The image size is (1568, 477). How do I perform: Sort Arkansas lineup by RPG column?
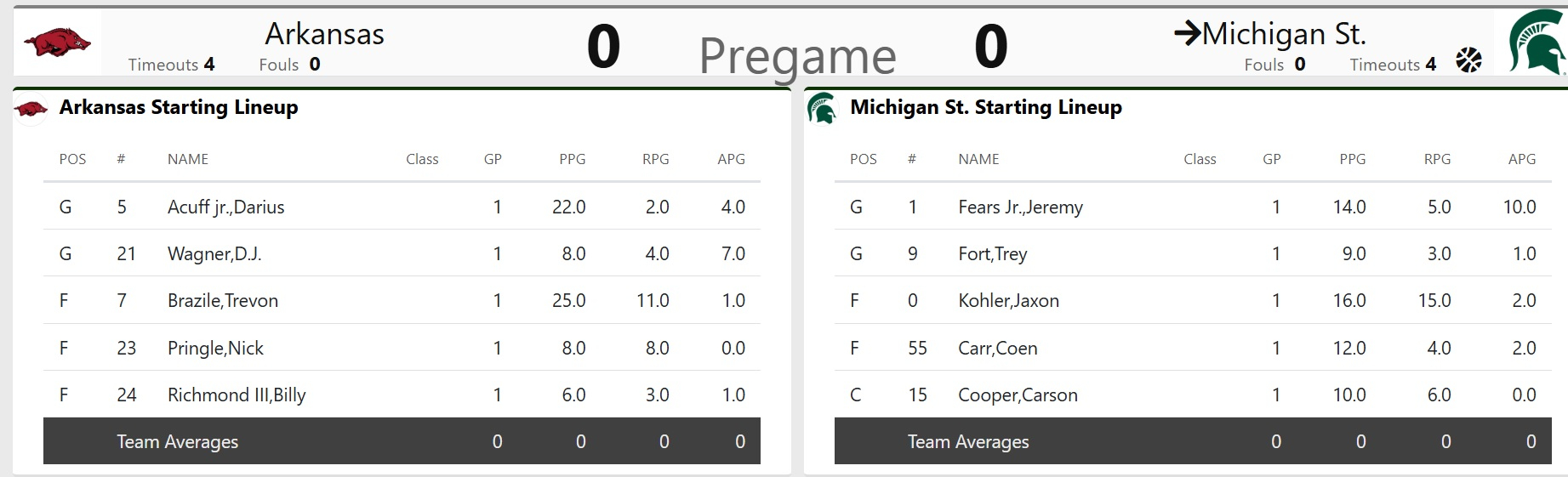(655, 159)
